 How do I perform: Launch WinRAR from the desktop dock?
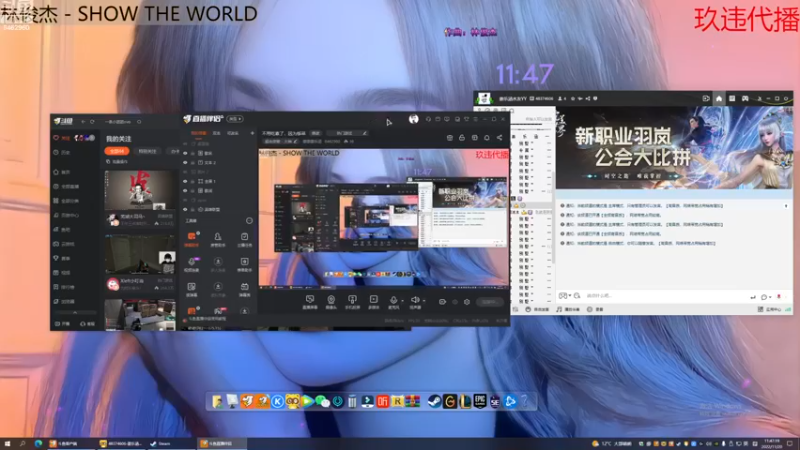click(x=413, y=402)
